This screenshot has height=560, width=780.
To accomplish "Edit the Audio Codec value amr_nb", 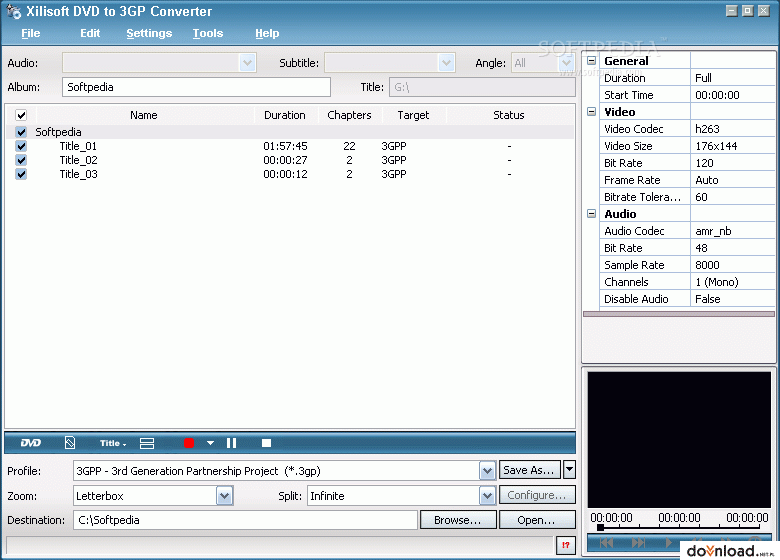I will [x=733, y=231].
